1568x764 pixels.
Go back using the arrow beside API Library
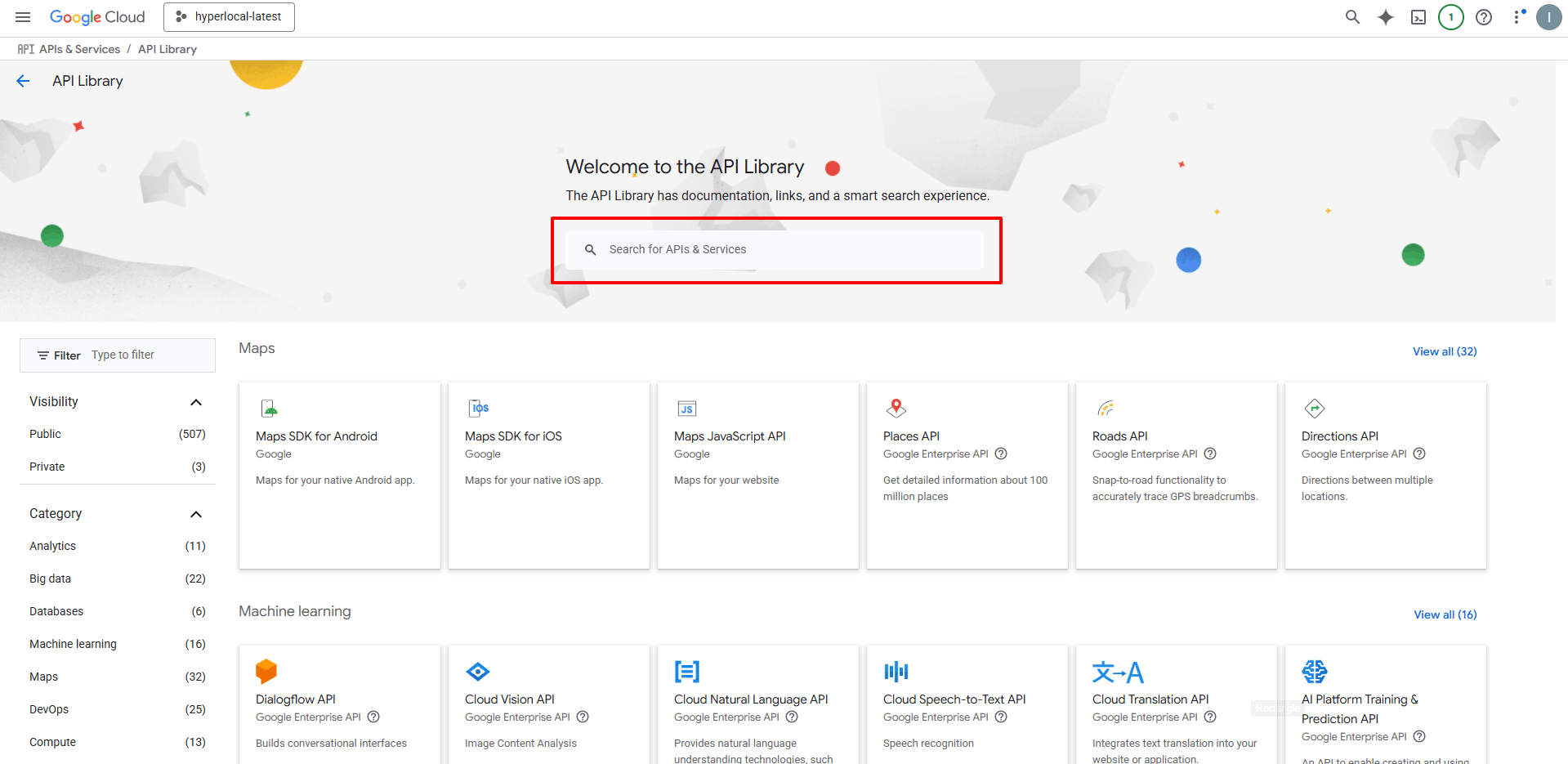pyautogui.click(x=23, y=81)
